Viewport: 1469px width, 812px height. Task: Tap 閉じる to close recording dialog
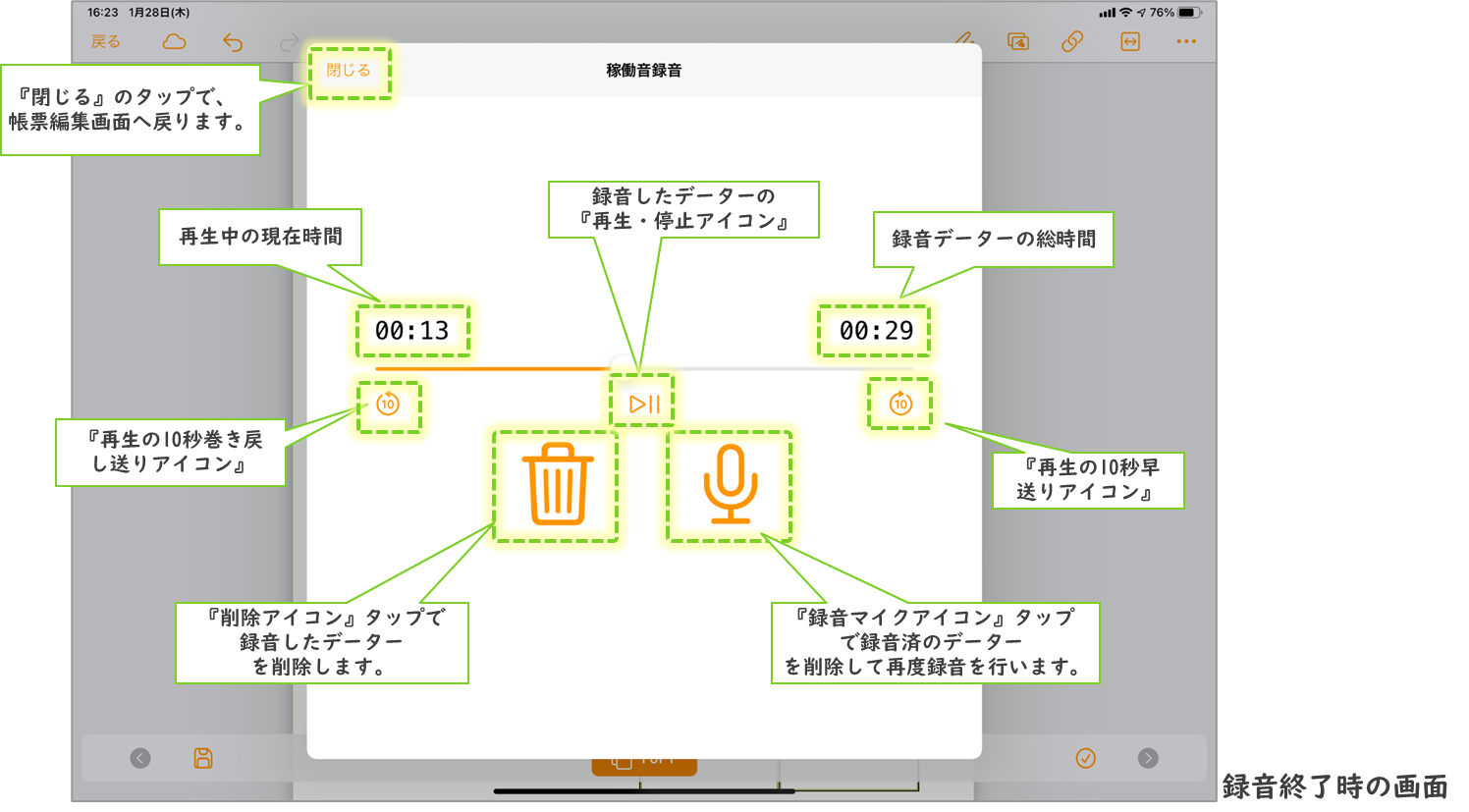(349, 71)
